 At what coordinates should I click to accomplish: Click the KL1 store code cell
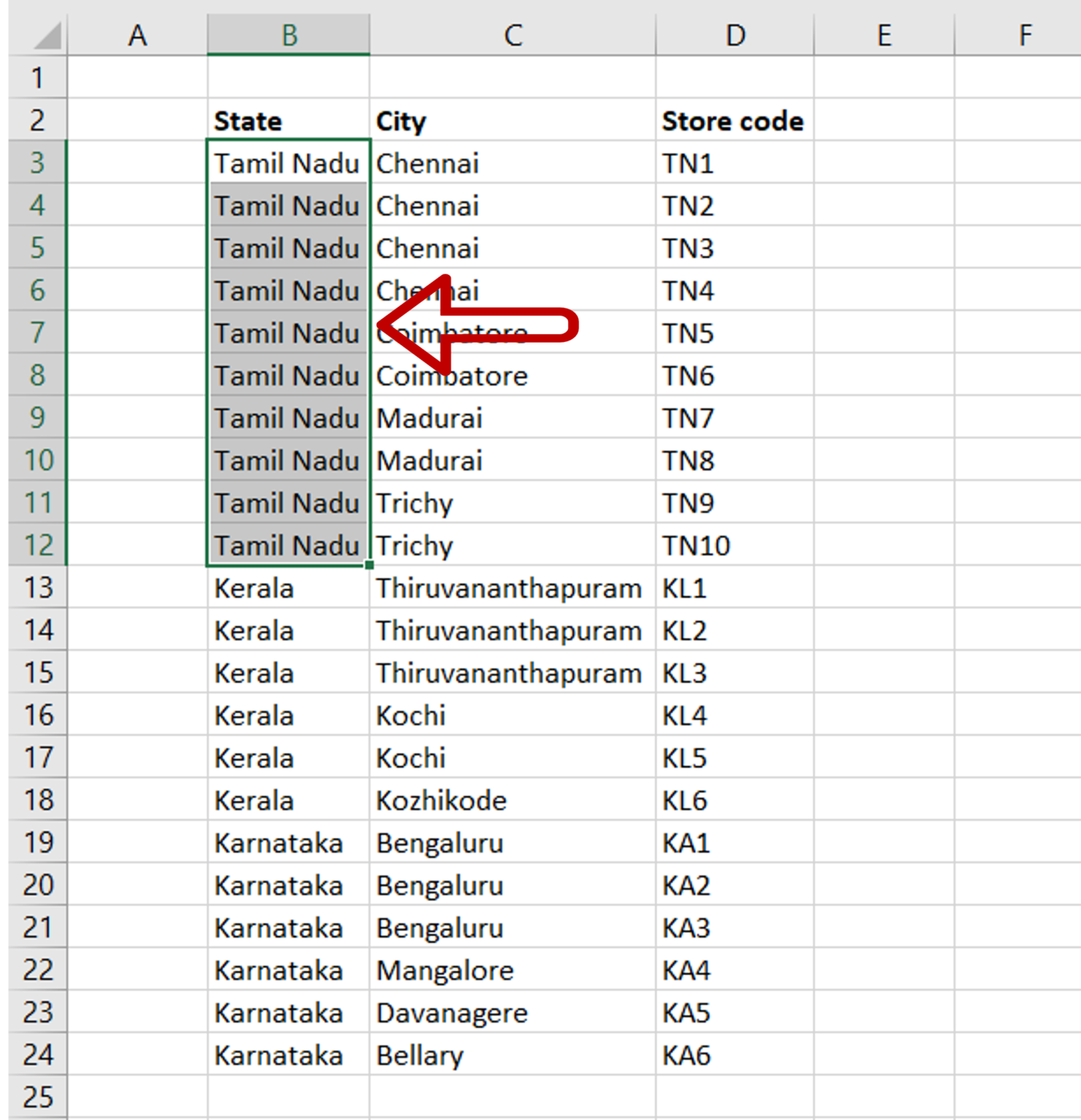(x=735, y=587)
